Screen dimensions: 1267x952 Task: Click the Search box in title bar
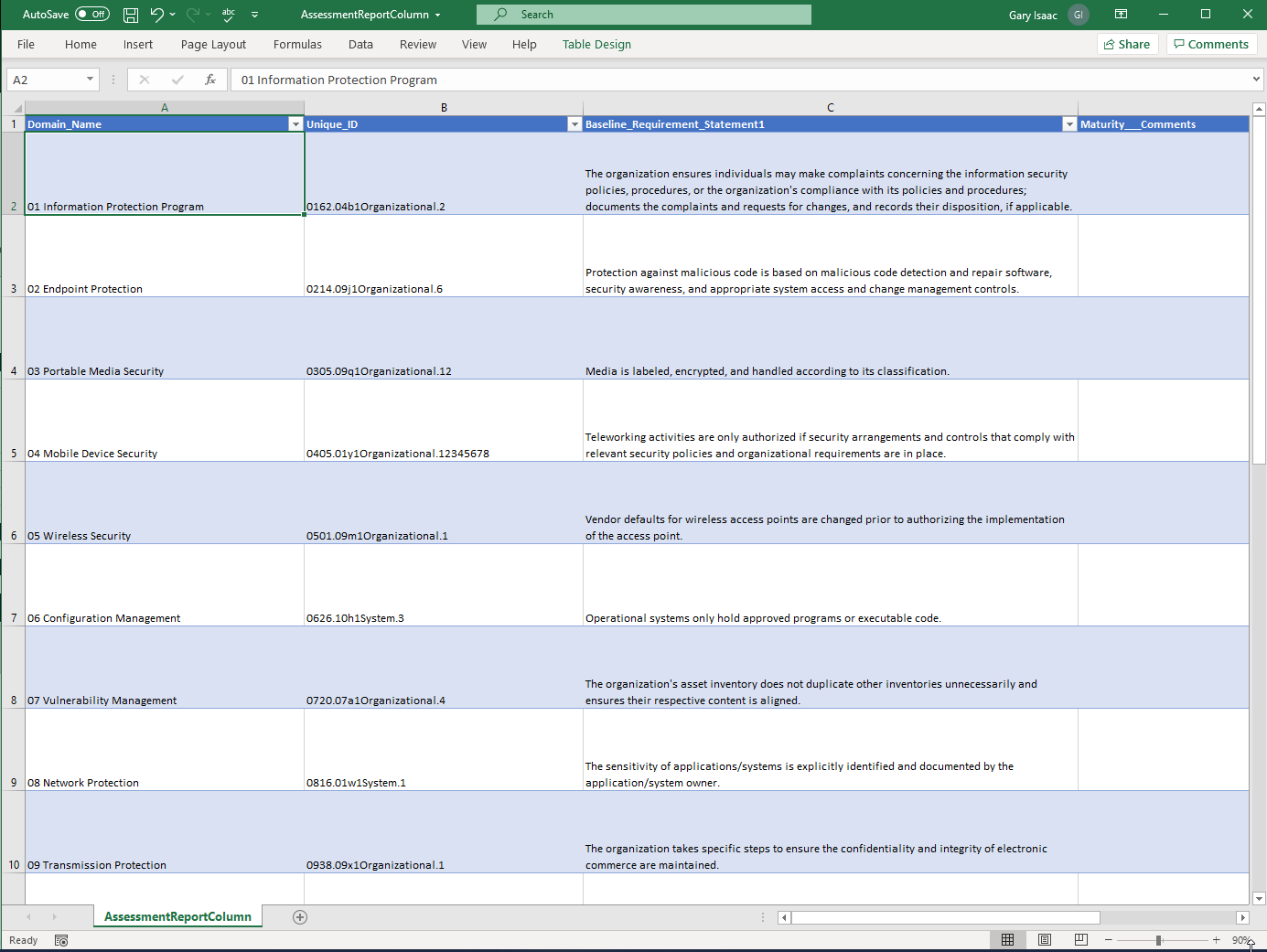coord(643,15)
